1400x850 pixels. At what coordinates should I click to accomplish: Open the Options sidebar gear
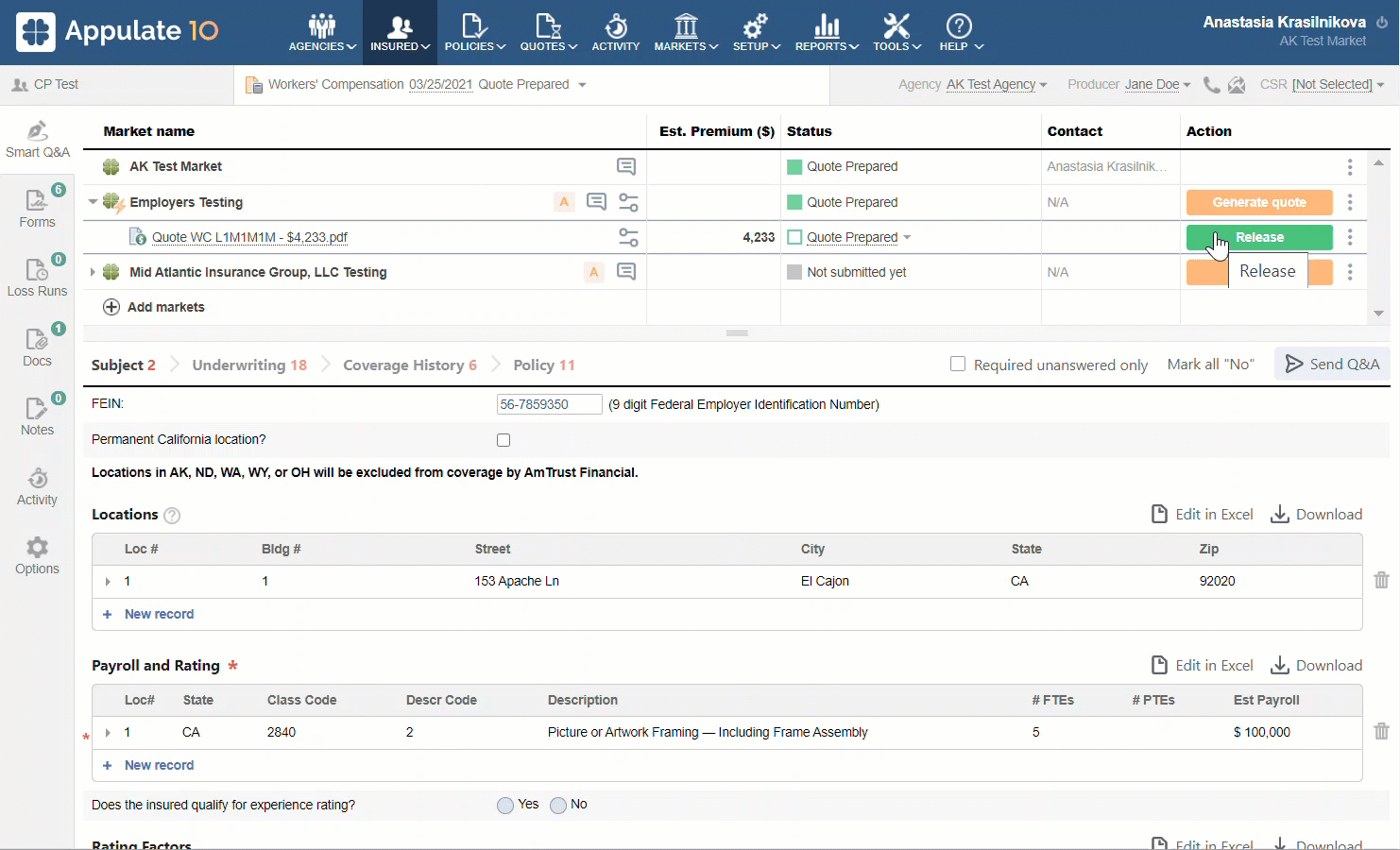tap(37, 555)
